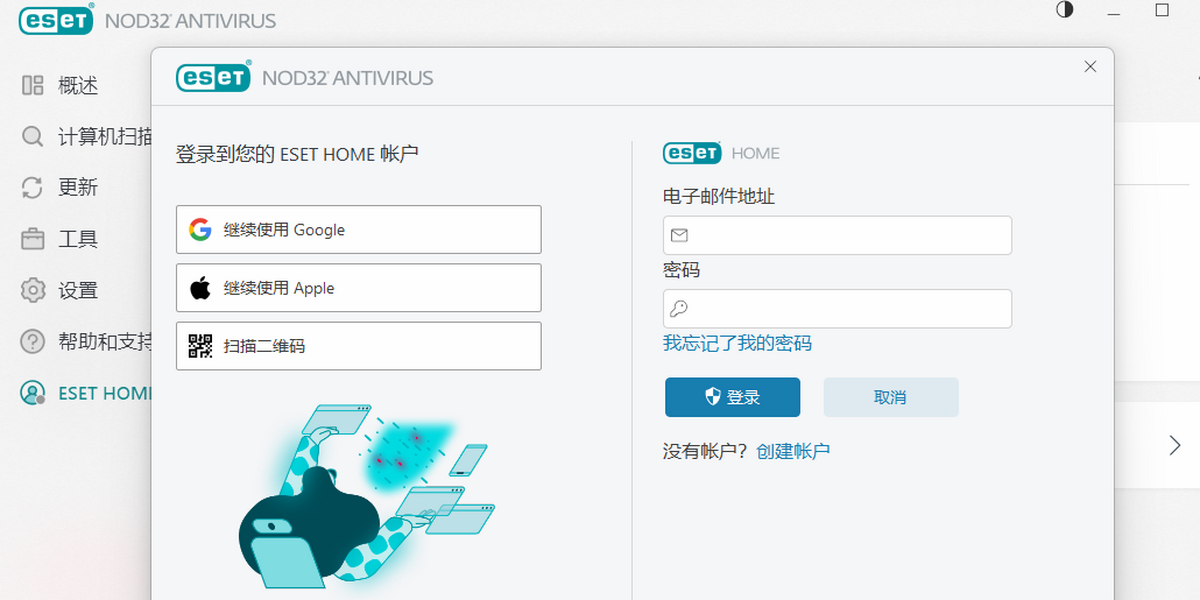This screenshot has height=600, width=1200.
Task: Focus the 电子邮件地址 input field
Action: click(838, 235)
